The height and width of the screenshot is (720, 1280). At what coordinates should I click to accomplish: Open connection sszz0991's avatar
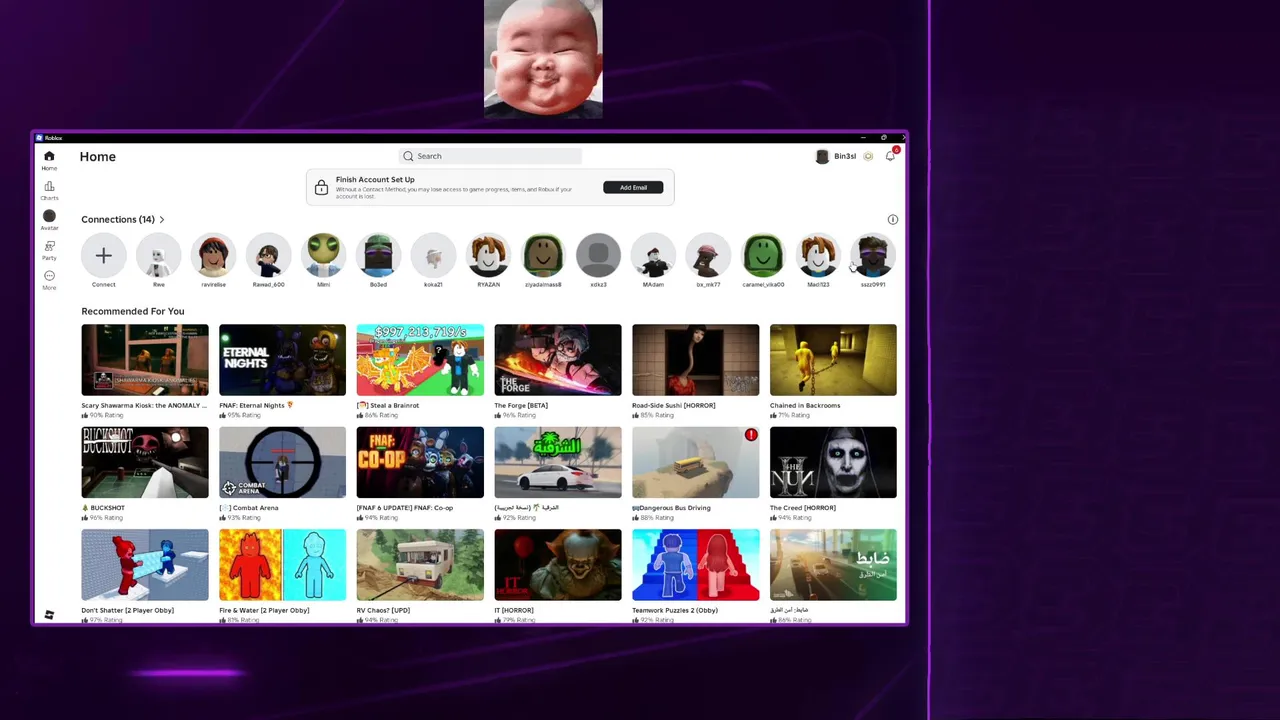point(873,256)
